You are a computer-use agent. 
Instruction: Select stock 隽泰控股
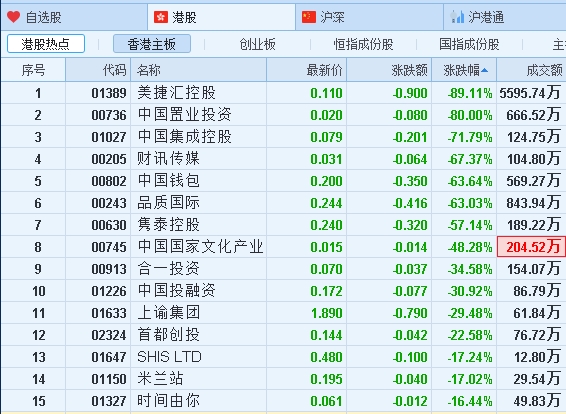[x=169, y=225]
